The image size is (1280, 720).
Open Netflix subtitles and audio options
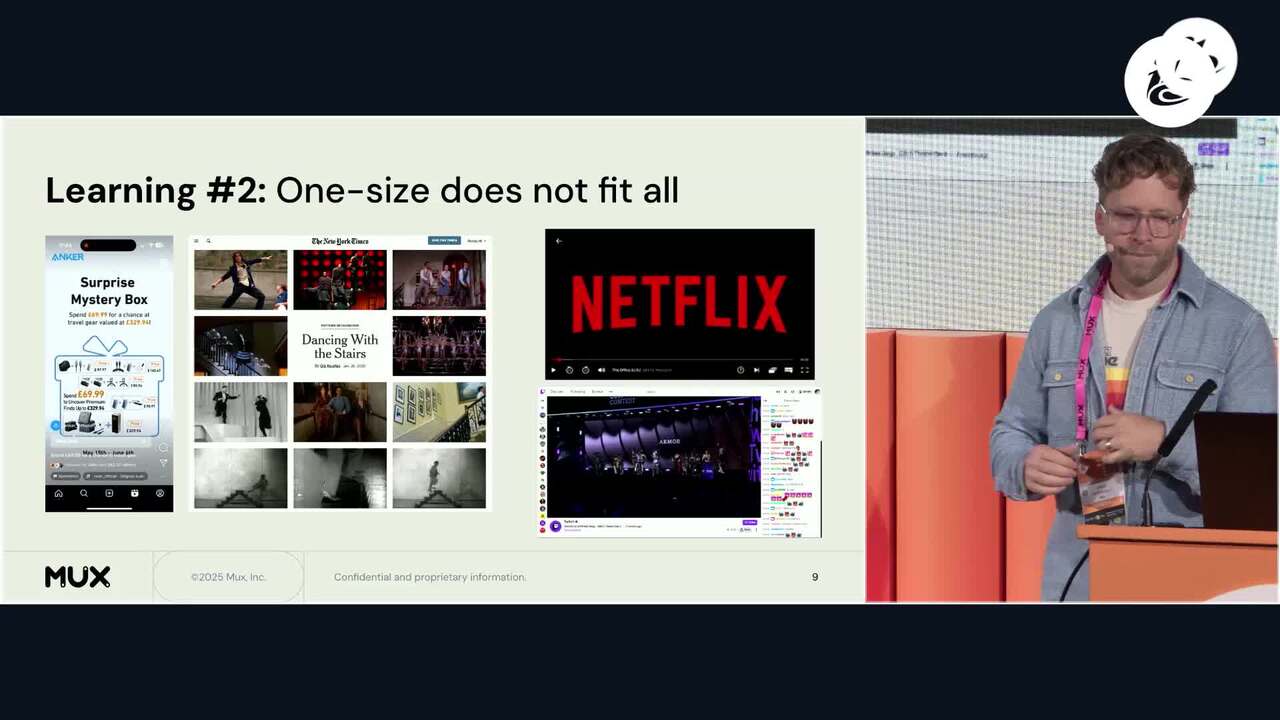788,370
